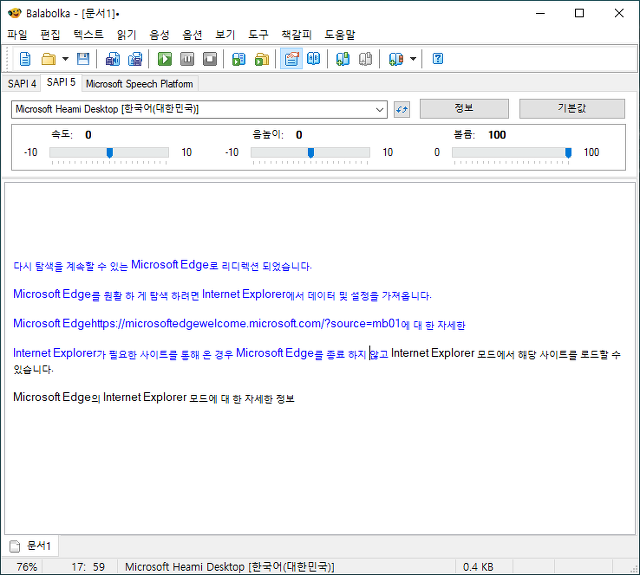Click the voice refresh arrows icon
640x575 pixels.
coord(402,109)
